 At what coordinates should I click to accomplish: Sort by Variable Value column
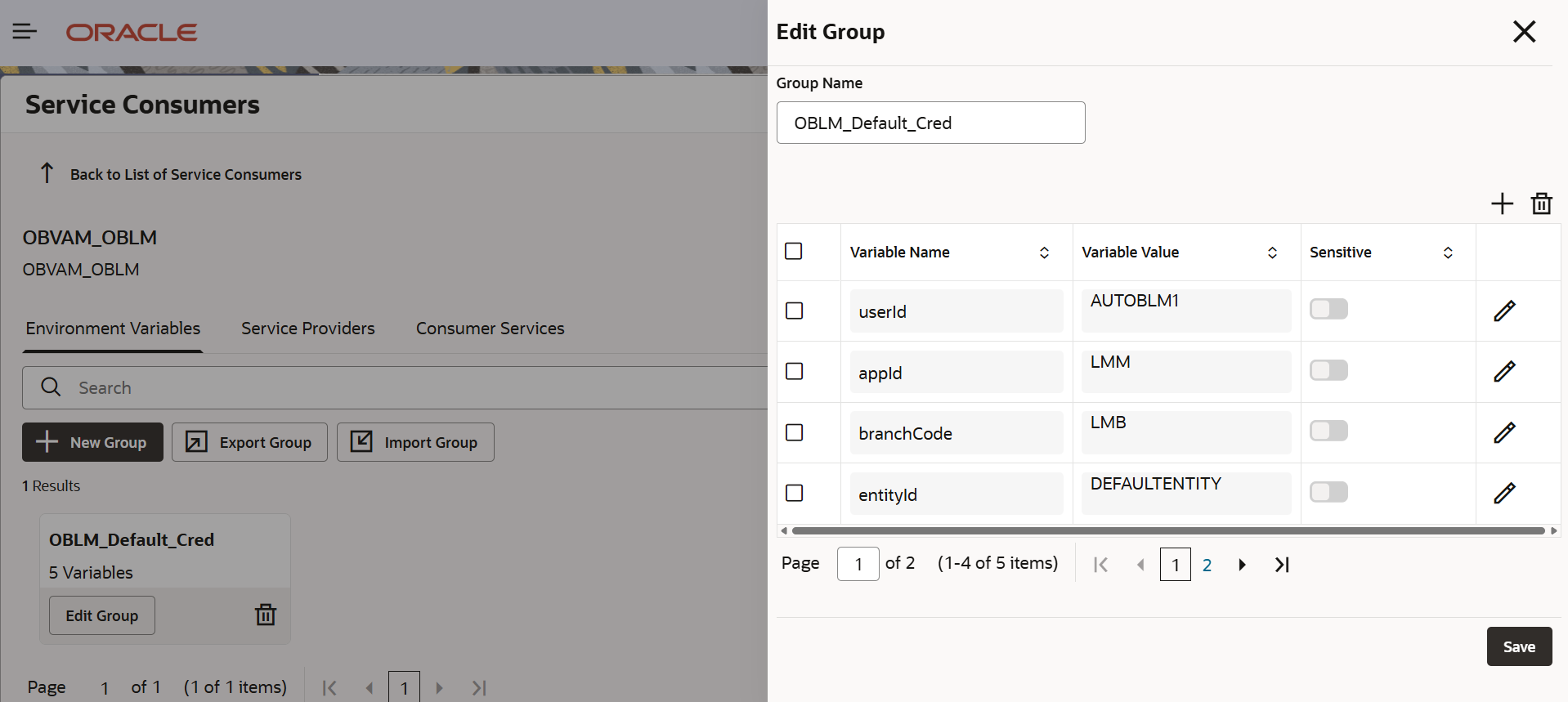[1272, 253]
